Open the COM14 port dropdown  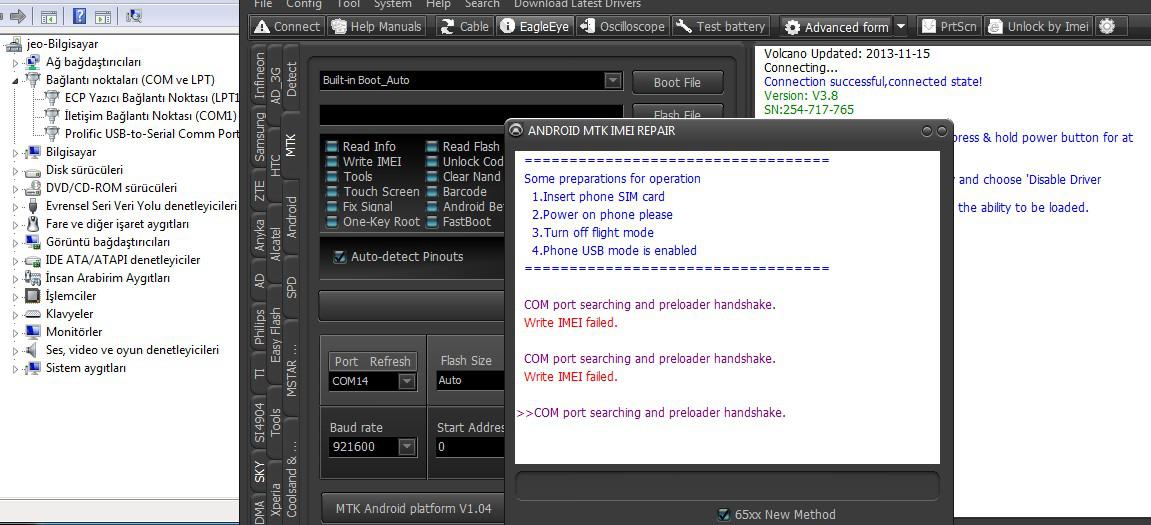406,381
